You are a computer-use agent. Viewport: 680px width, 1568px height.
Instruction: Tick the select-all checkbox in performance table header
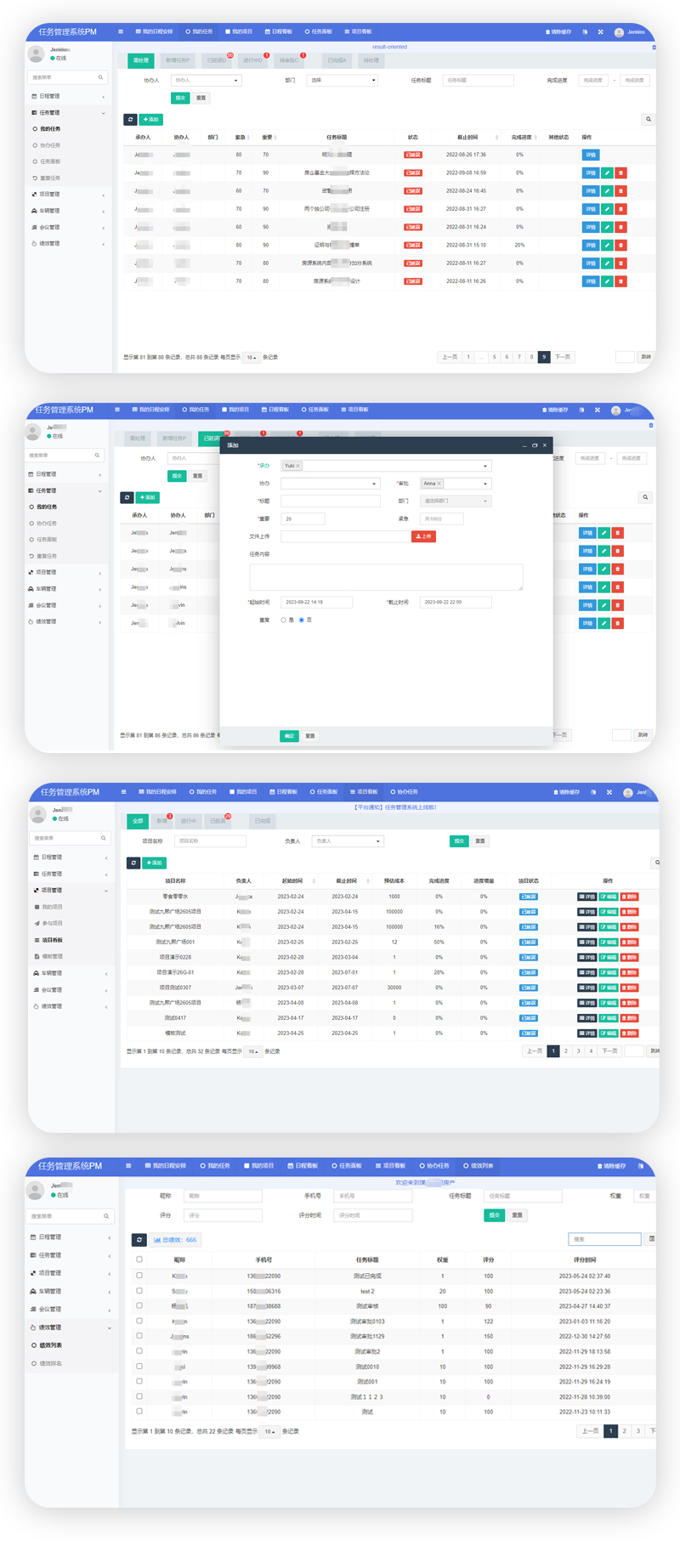point(139,1259)
